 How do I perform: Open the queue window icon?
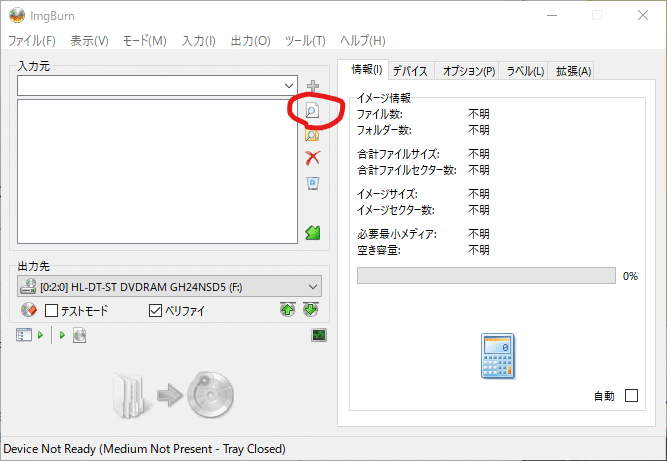coord(24,335)
